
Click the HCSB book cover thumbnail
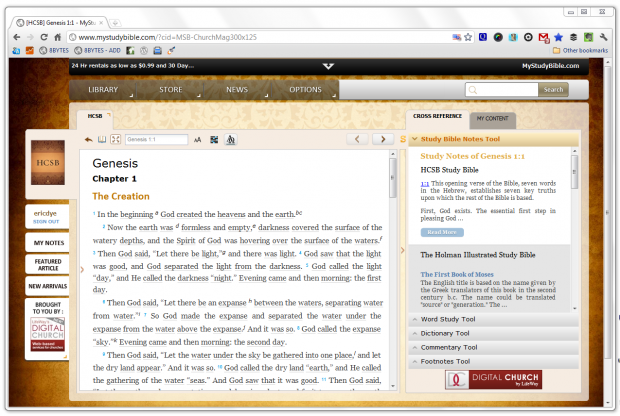48,163
